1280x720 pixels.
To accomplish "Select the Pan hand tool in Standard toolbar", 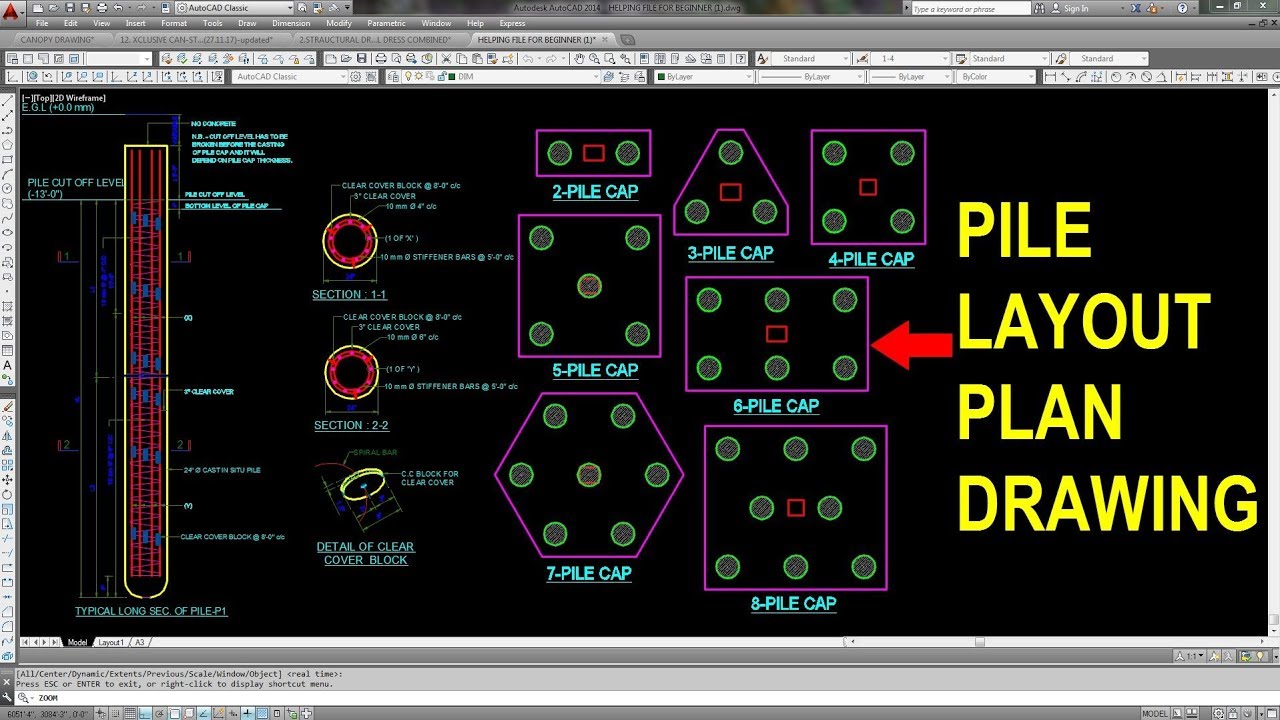I will tap(579, 59).
